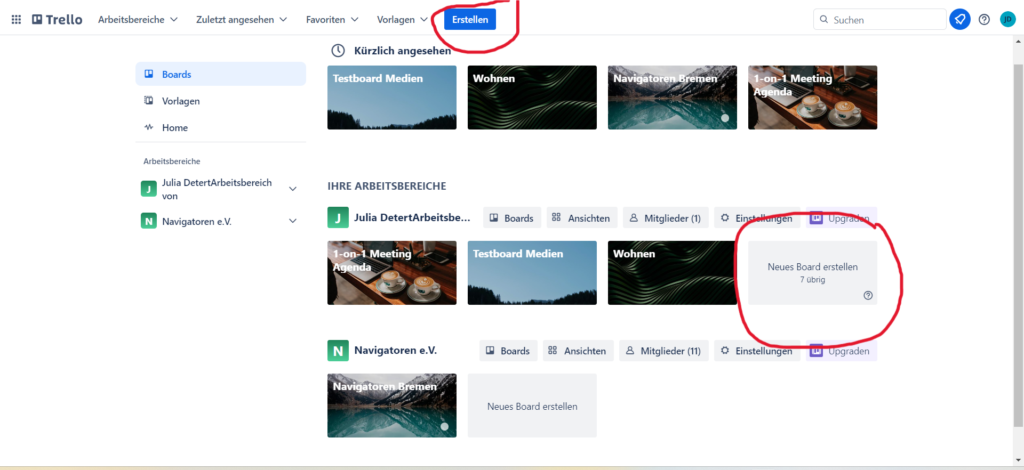Open Testboard Medien in Julia Detert workspace
Screen dimensions: 1024x470
click(x=532, y=273)
